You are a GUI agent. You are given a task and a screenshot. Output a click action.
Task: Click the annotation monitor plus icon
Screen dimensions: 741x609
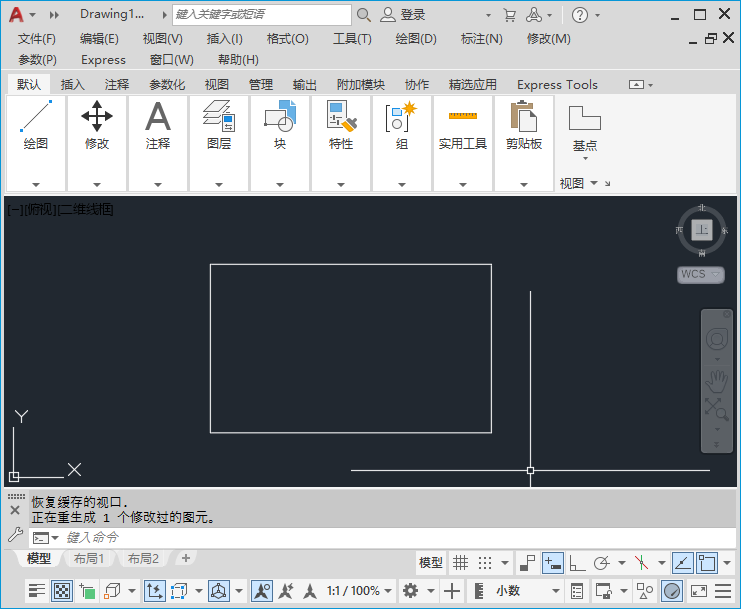[452, 591]
